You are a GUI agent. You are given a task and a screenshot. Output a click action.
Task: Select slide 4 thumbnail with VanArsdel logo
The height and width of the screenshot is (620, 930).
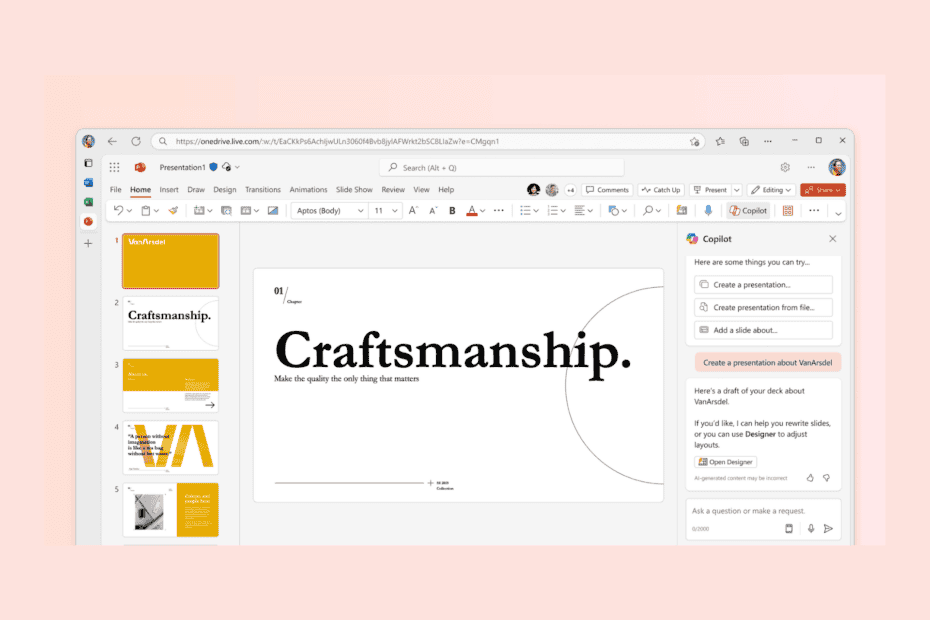click(170, 446)
